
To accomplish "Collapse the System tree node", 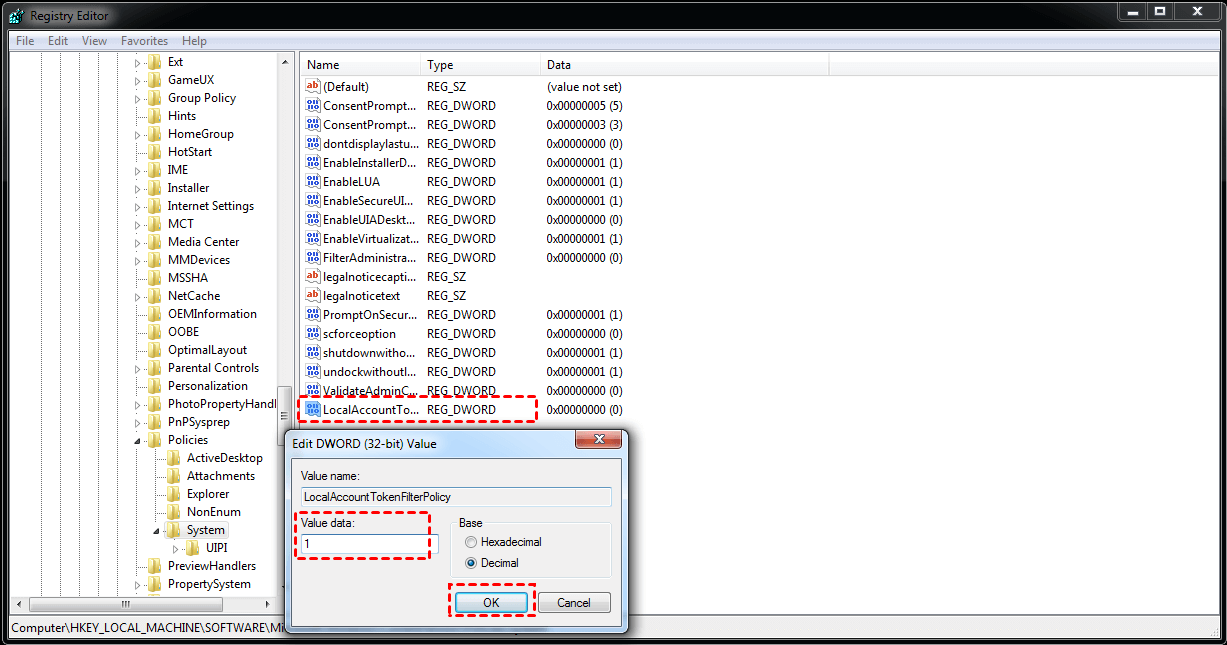I will click(157, 531).
